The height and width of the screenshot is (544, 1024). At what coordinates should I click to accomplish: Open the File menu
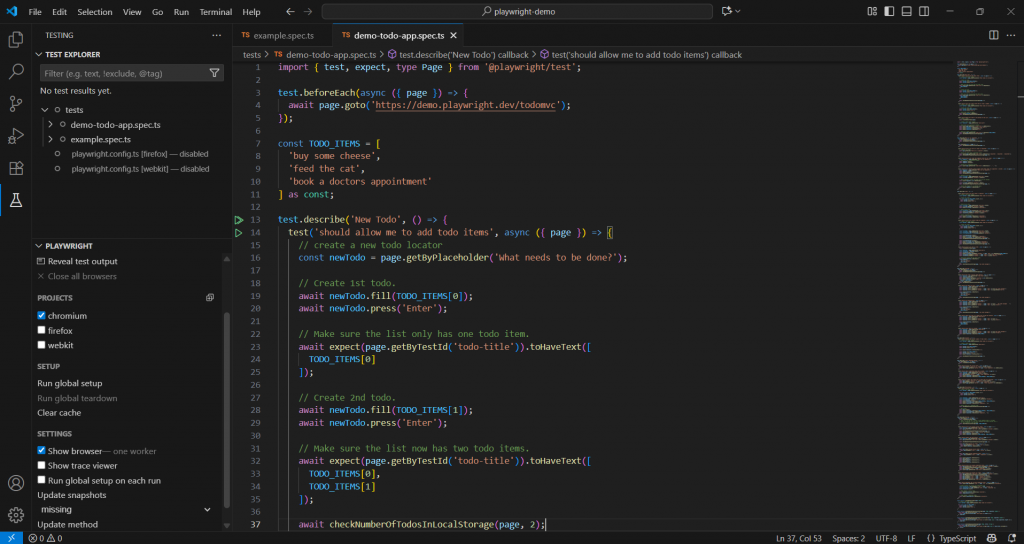(x=35, y=12)
